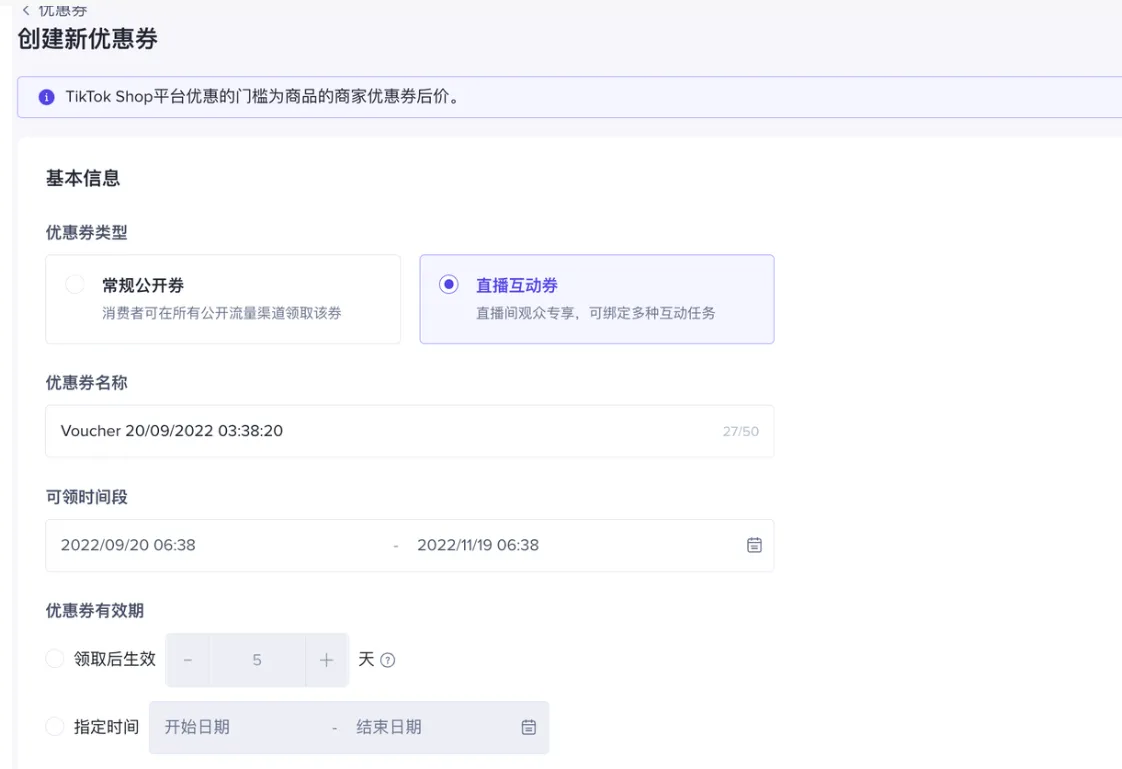
Task: Click the TikTok Shop平台优惠 notice text
Action: [263, 97]
